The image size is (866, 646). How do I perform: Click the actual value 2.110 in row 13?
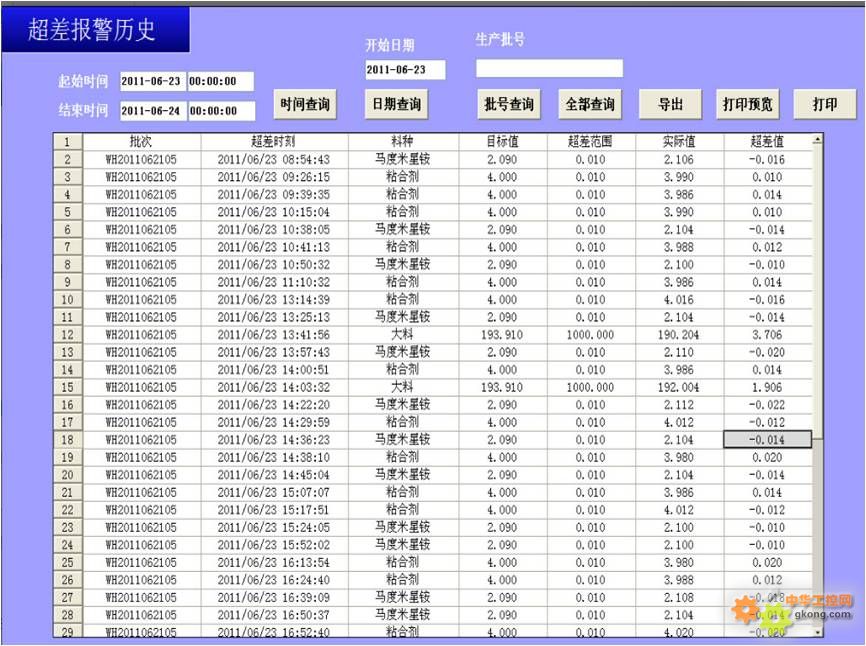tap(679, 352)
